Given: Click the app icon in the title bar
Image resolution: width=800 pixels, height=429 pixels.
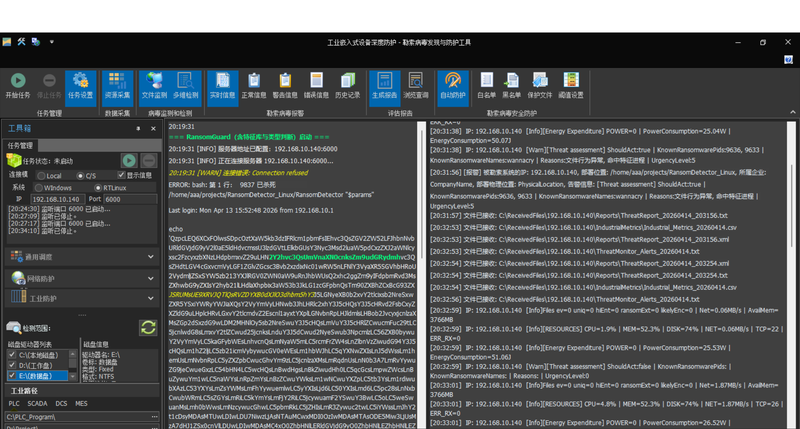Looking at the screenshot, I should pos(7,42).
